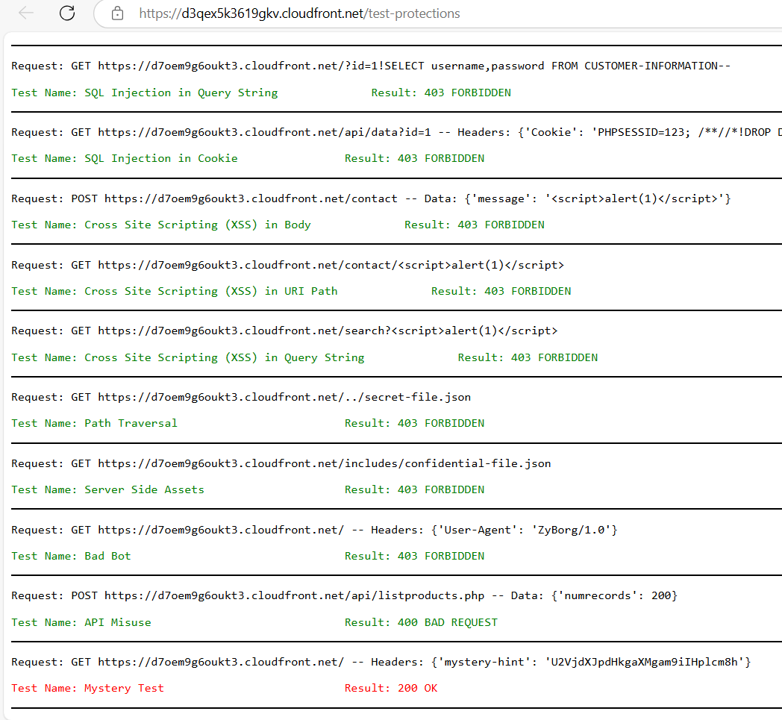Click the listproducts.php POST request line

[x=344, y=596]
